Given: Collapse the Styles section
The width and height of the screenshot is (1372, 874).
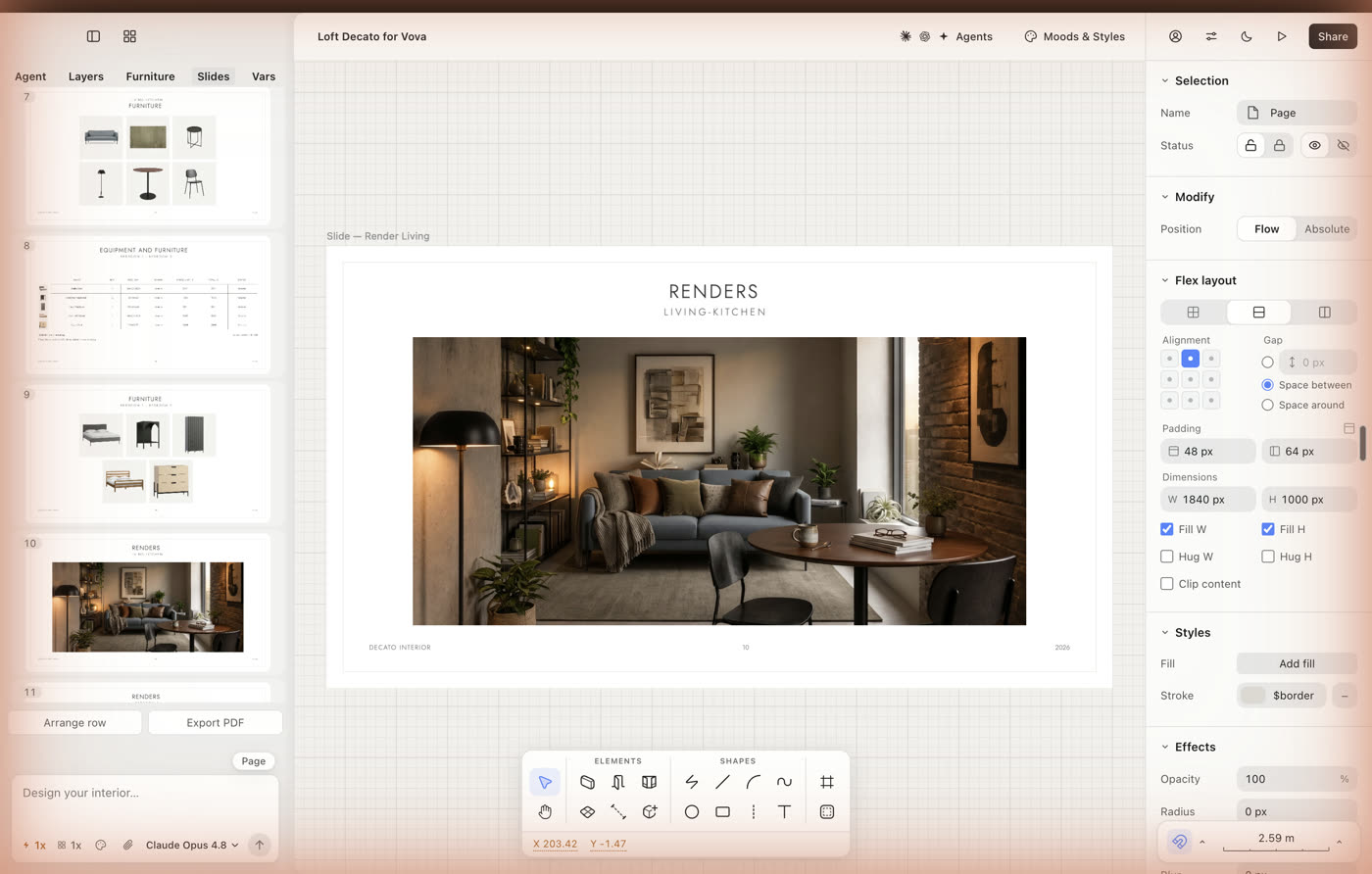Looking at the screenshot, I should click(1165, 633).
